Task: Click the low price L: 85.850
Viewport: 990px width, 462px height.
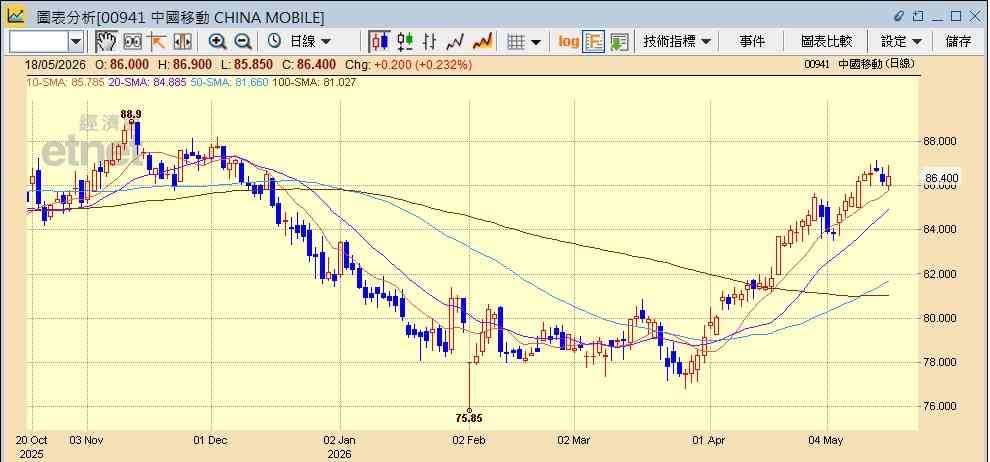Action: [x=249, y=64]
